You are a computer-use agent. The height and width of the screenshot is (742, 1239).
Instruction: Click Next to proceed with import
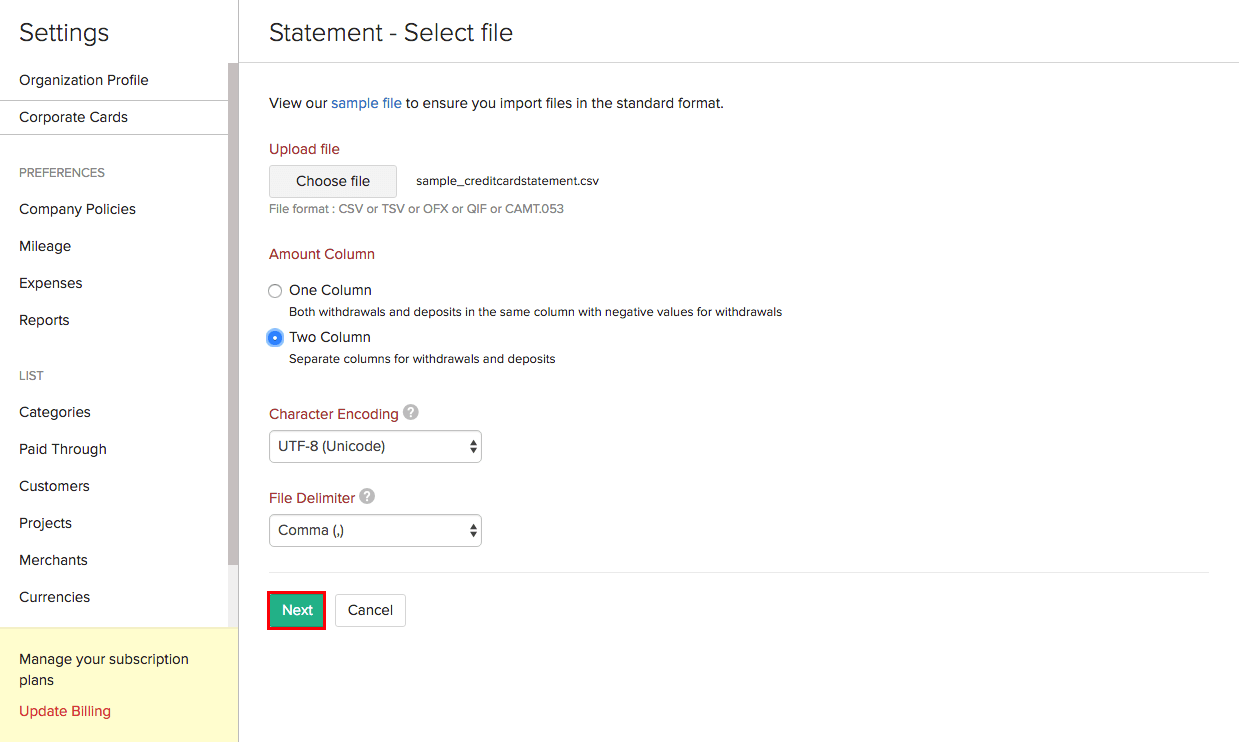296,610
